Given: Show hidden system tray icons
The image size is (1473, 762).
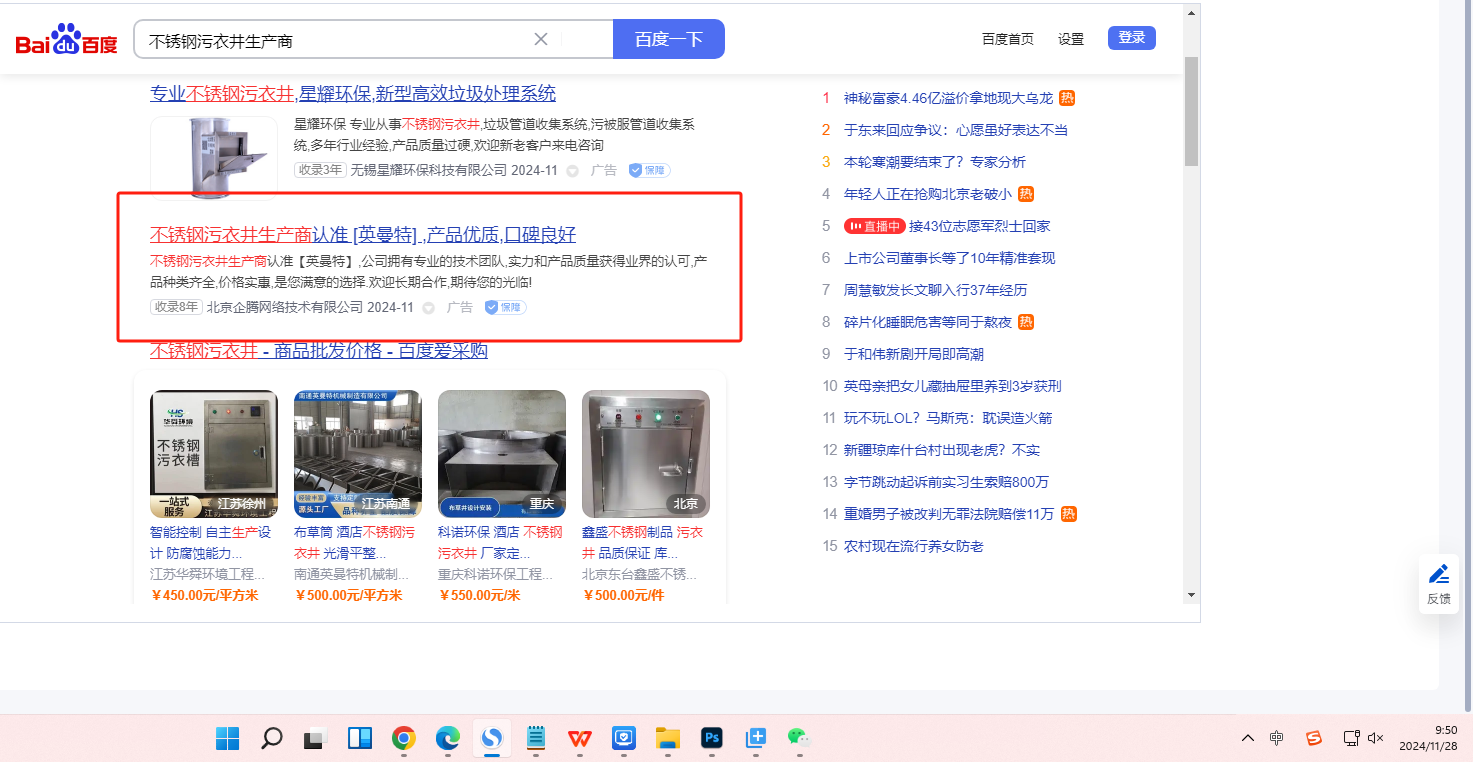Looking at the screenshot, I should pos(1247,738).
